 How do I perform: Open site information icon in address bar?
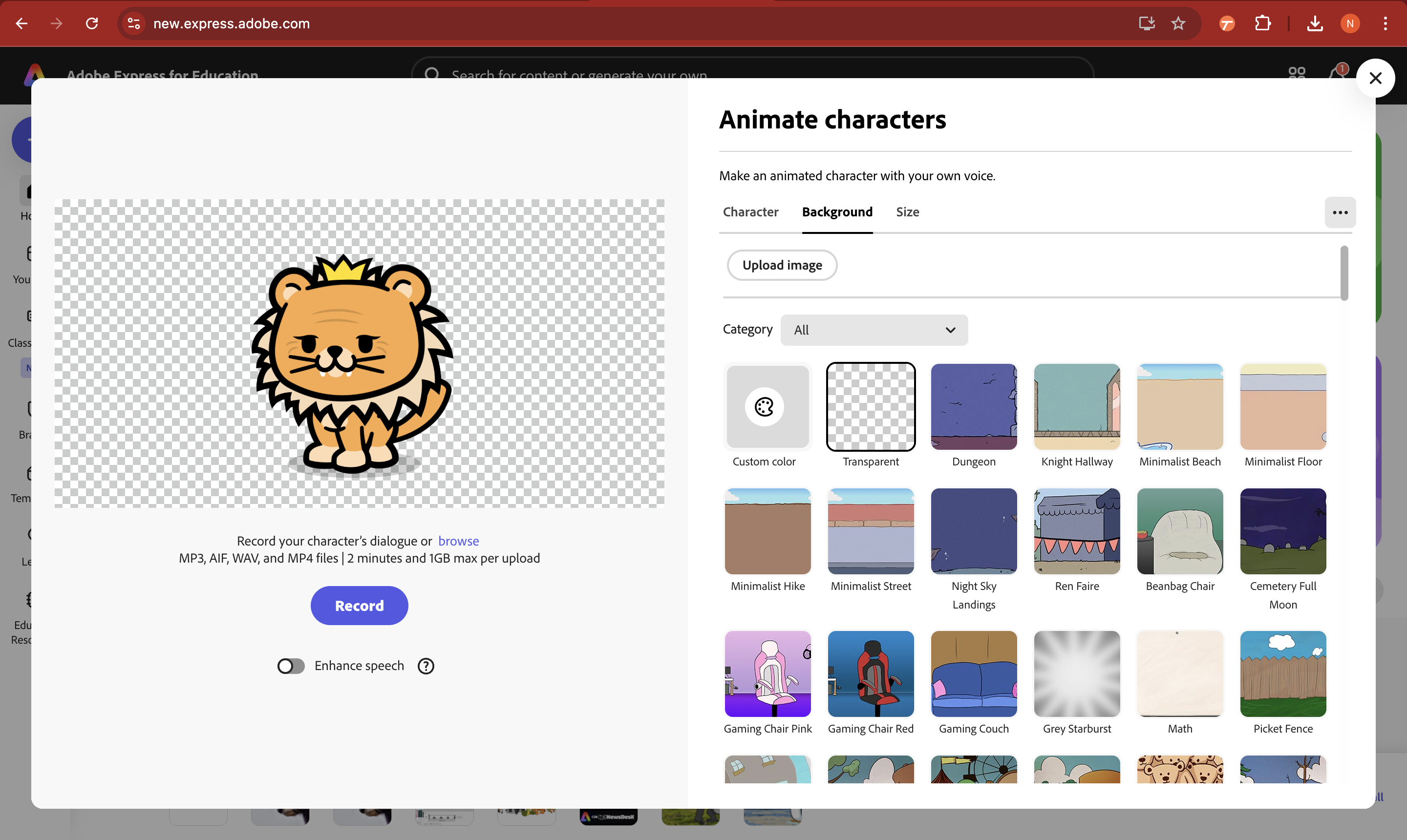(134, 23)
